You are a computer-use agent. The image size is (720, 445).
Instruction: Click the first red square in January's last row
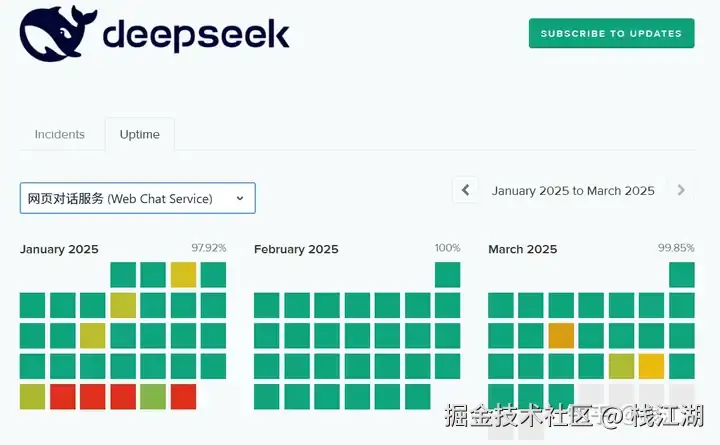click(63, 397)
